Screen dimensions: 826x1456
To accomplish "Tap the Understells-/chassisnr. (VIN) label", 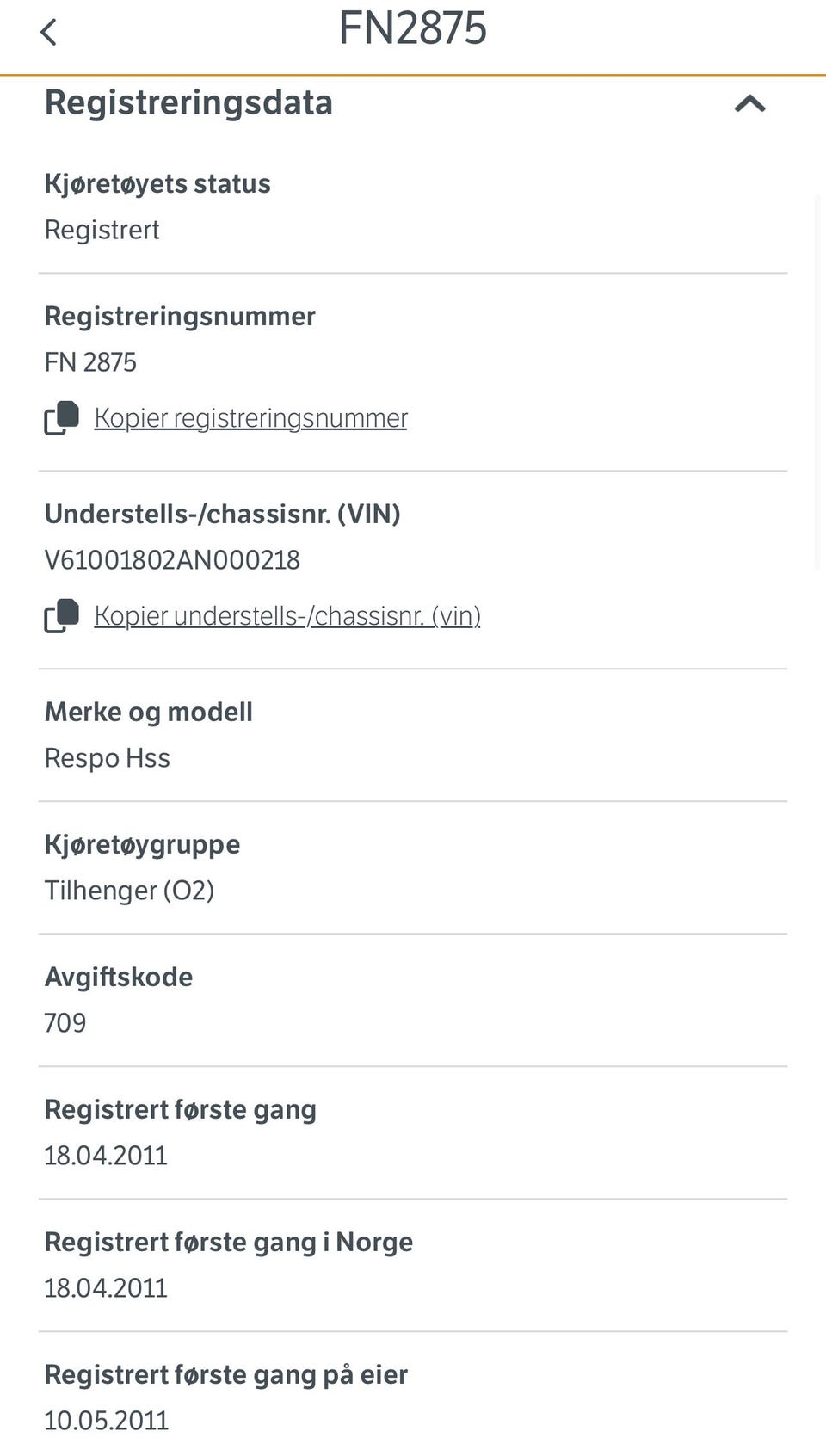I will coord(222,514).
